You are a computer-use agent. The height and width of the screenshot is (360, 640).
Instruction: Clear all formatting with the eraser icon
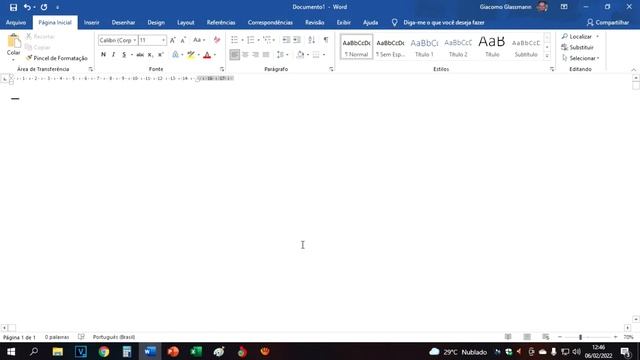217,40
